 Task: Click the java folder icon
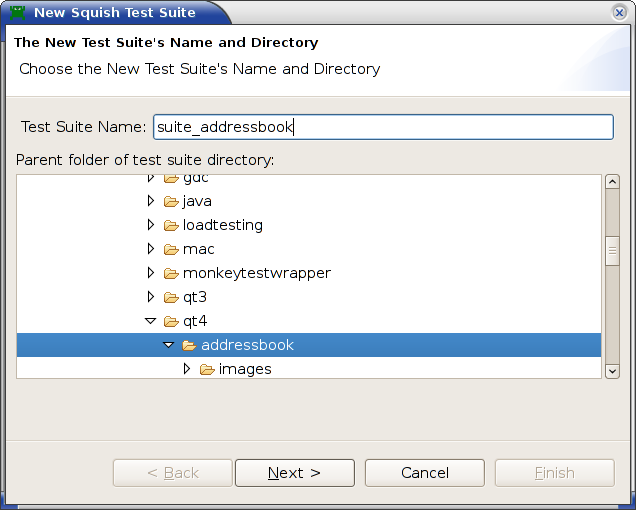pos(171,202)
